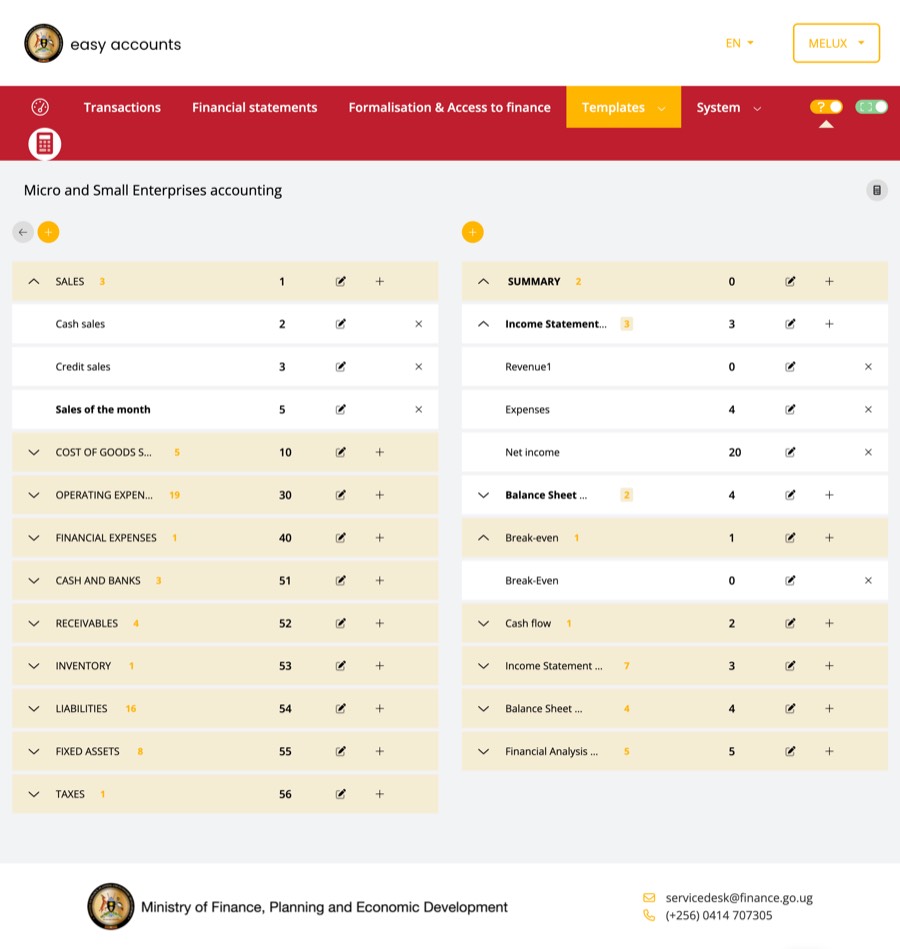900x949 pixels.
Task: Select the Net income row label
Action: pyautogui.click(x=532, y=452)
